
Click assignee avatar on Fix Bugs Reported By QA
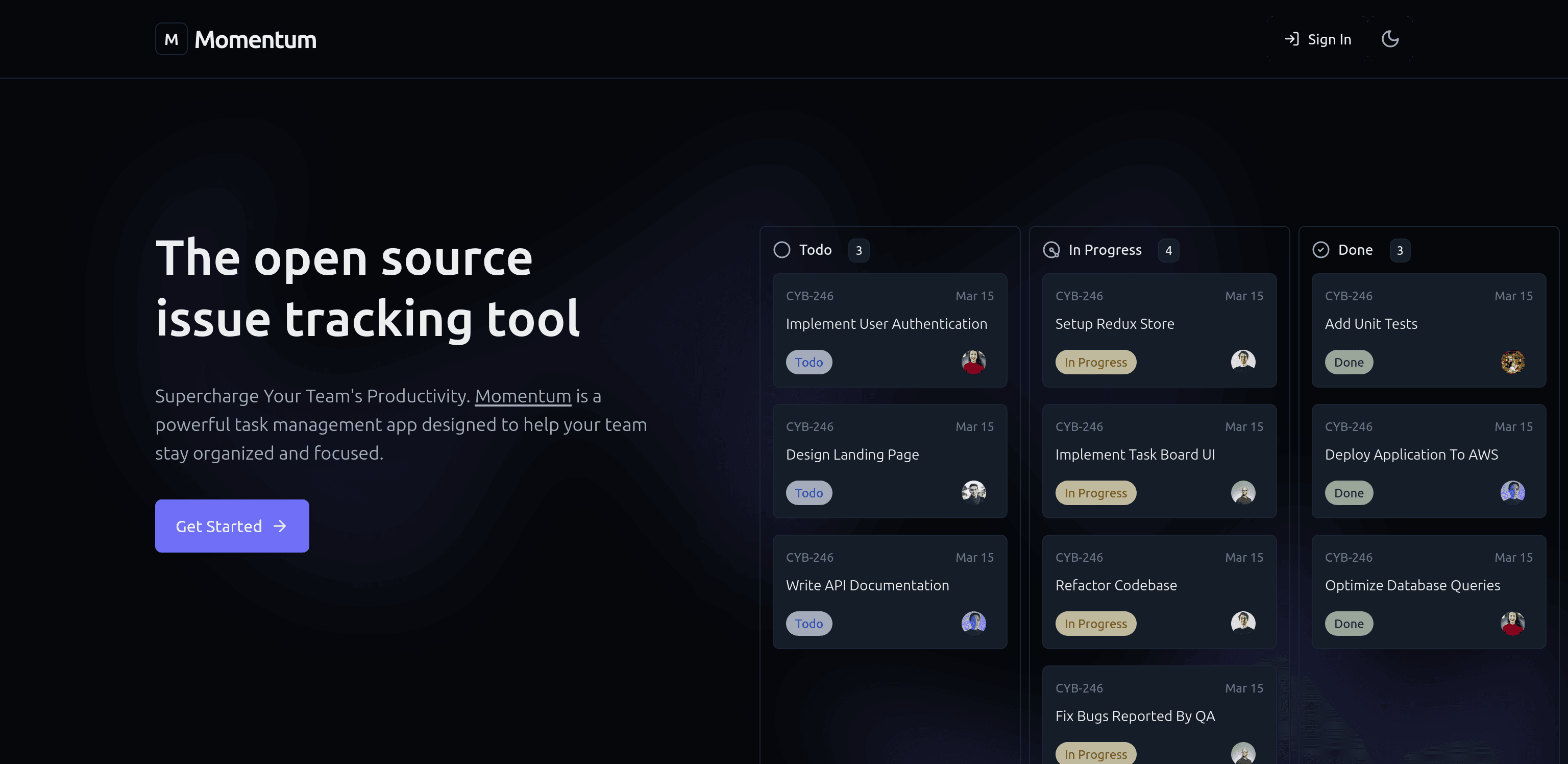[1243, 753]
